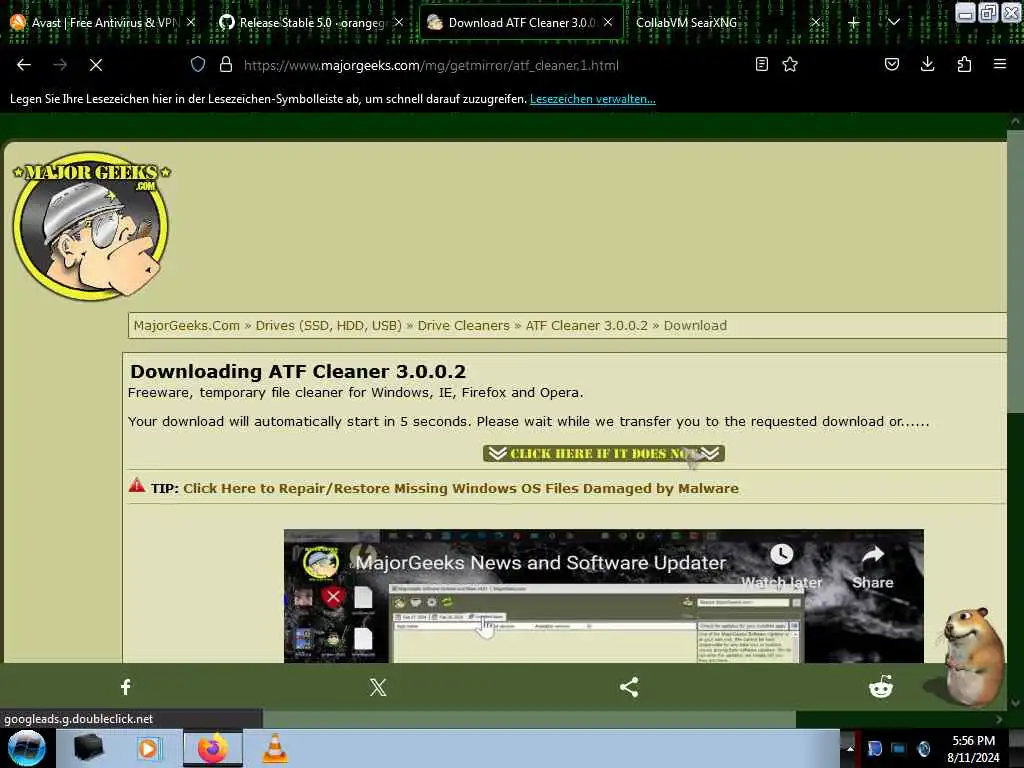Close the Release Stable 5.0 tab
This screenshot has width=1024, height=768.
[x=399, y=22]
